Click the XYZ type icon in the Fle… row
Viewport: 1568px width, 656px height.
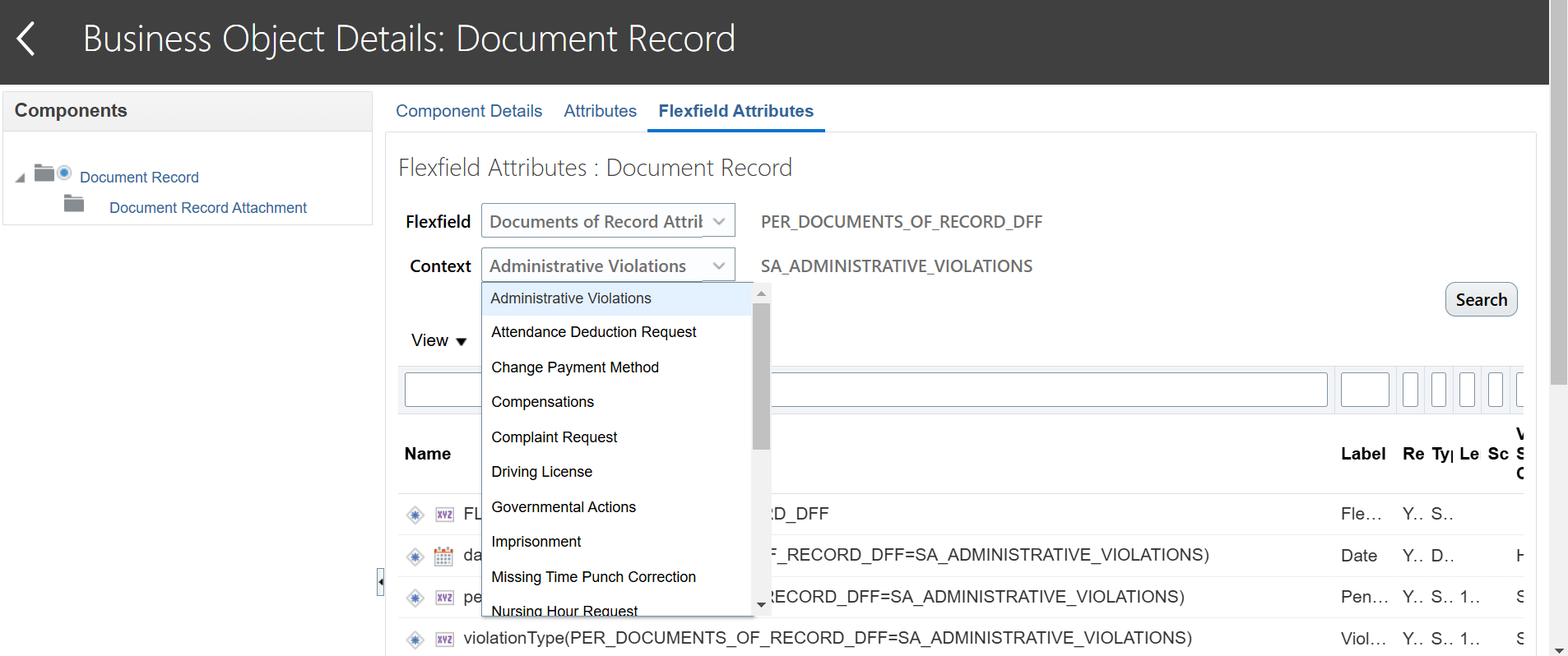444,515
